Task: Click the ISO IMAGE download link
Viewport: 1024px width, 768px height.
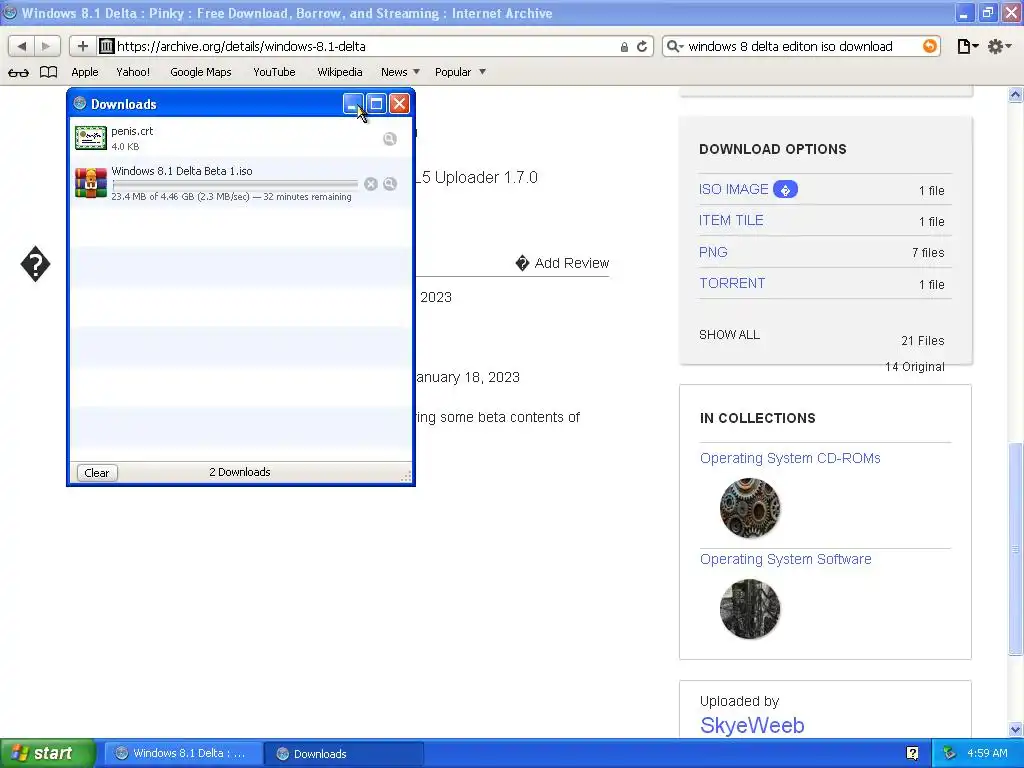Action: point(733,189)
